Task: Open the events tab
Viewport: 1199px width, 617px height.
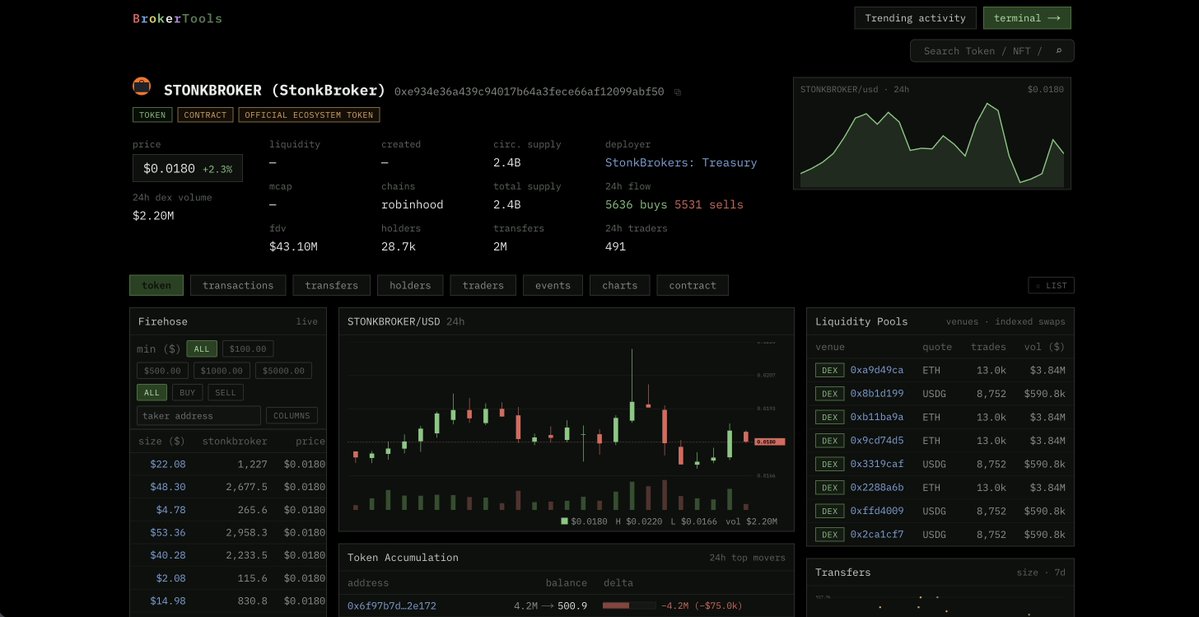Action: pyautogui.click(x=552, y=285)
